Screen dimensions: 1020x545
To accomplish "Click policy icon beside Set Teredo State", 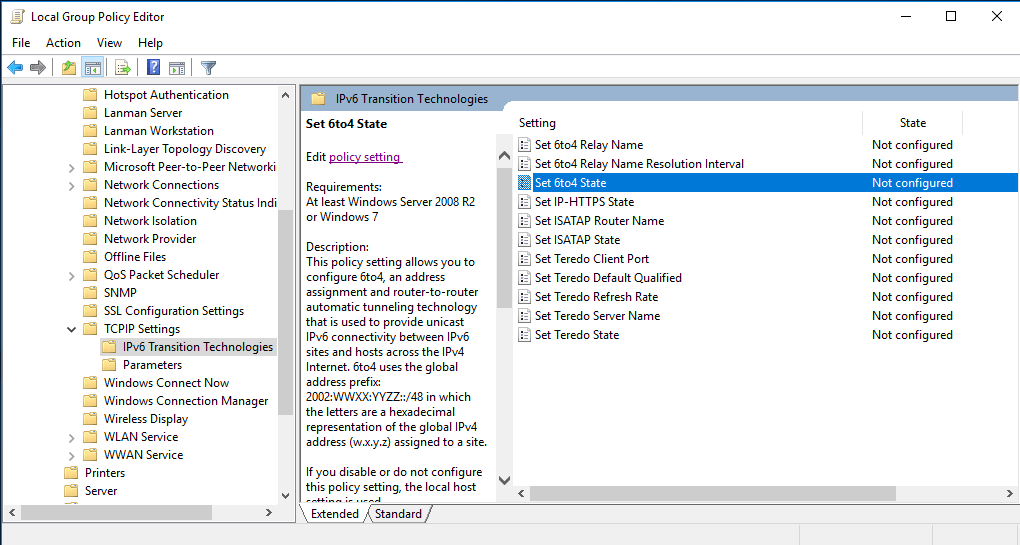I will 524,335.
